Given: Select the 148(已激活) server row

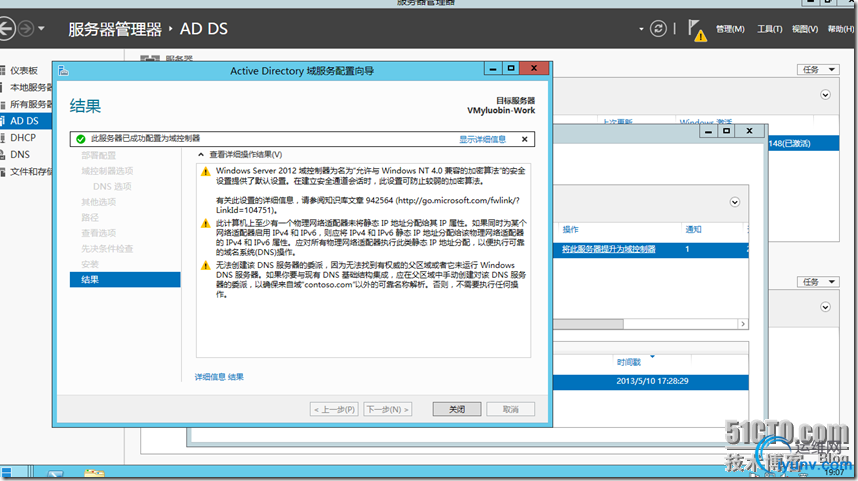Looking at the screenshot, I should point(803,143).
